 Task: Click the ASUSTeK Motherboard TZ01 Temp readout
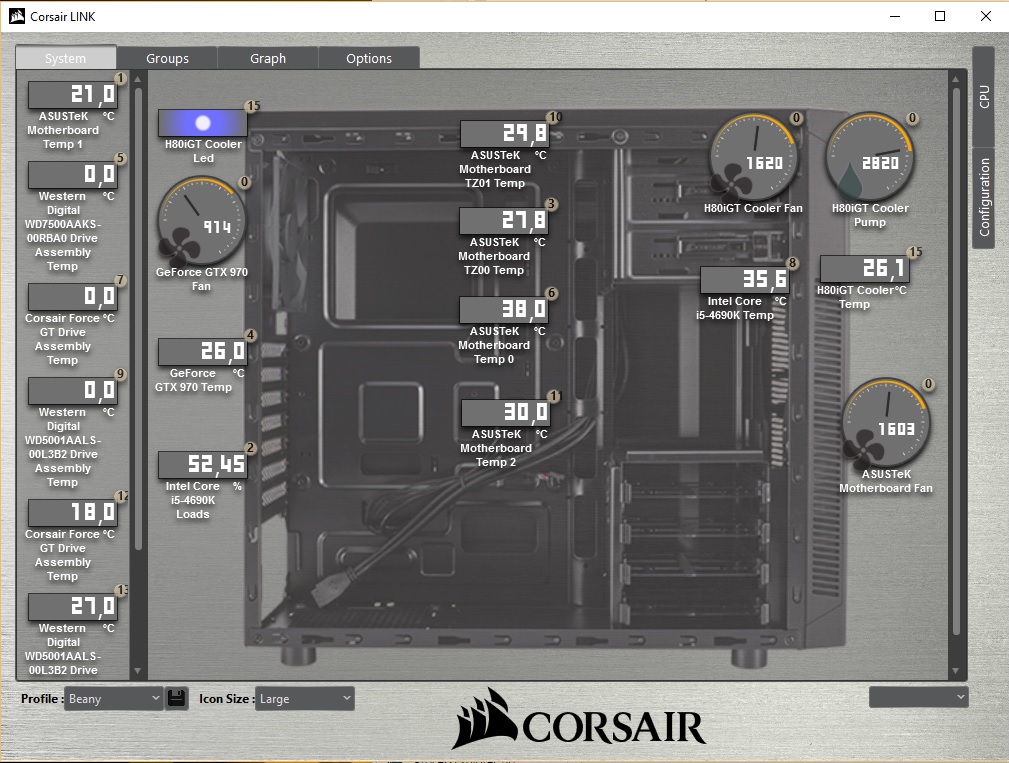coord(504,134)
